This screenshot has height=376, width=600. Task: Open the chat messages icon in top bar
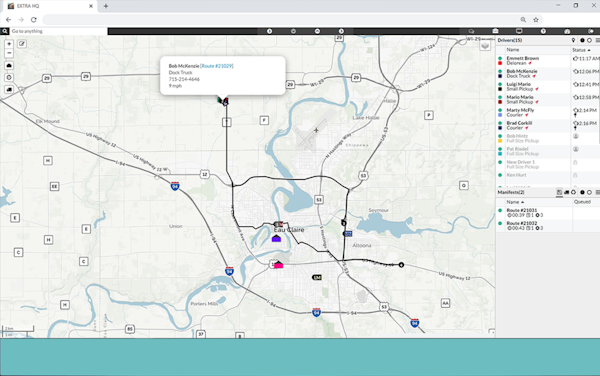click(471, 31)
